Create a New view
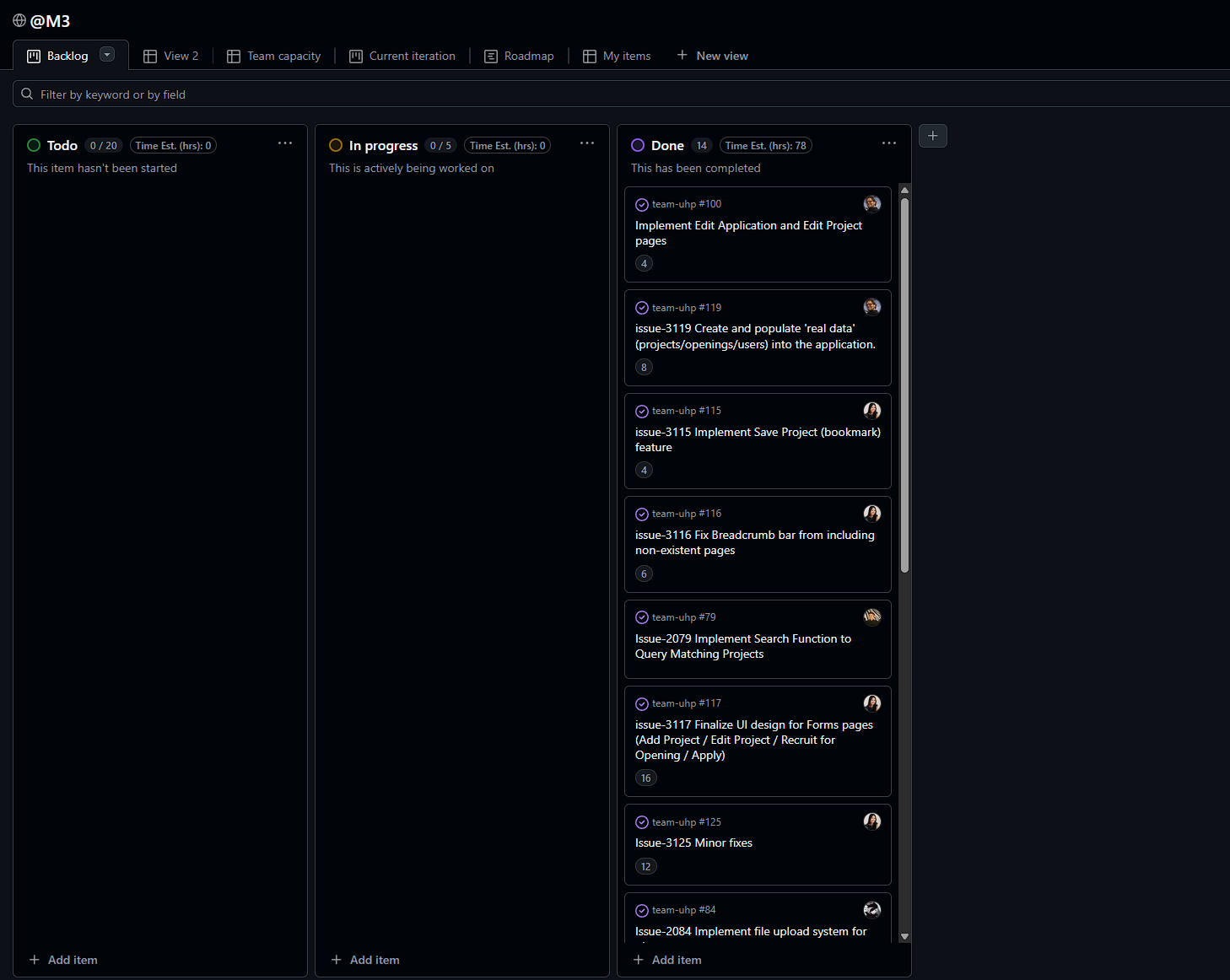This screenshot has width=1230, height=980. 712,56
